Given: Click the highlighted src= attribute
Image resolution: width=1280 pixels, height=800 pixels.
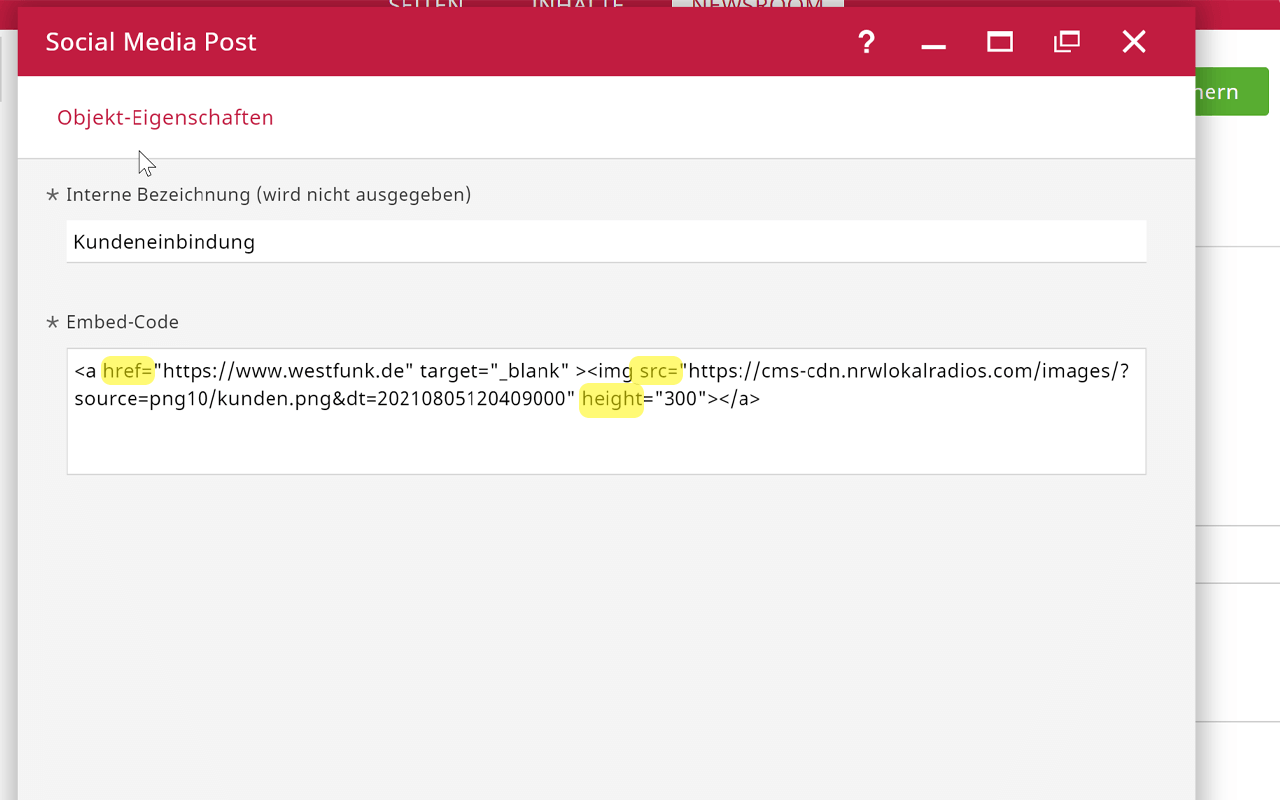Looking at the screenshot, I should click(x=658, y=371).
